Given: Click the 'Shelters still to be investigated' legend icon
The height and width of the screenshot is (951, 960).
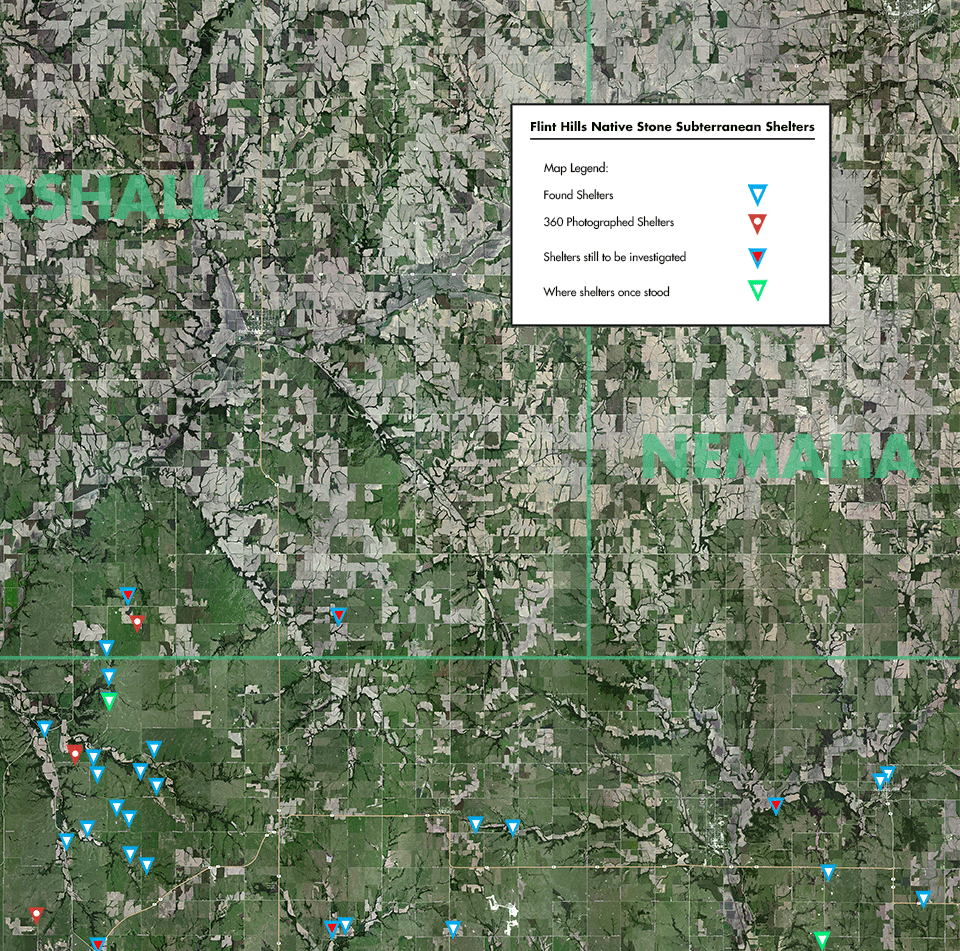Looking at the screenshot, I should point(757,258).
